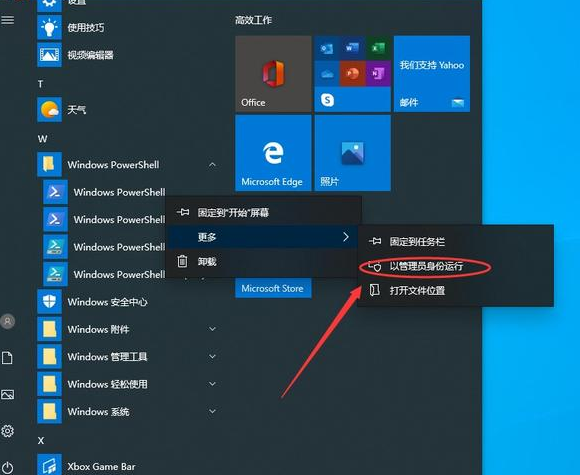
Task: Open the 更多 submenu arrow
Action: click(345, 237)
